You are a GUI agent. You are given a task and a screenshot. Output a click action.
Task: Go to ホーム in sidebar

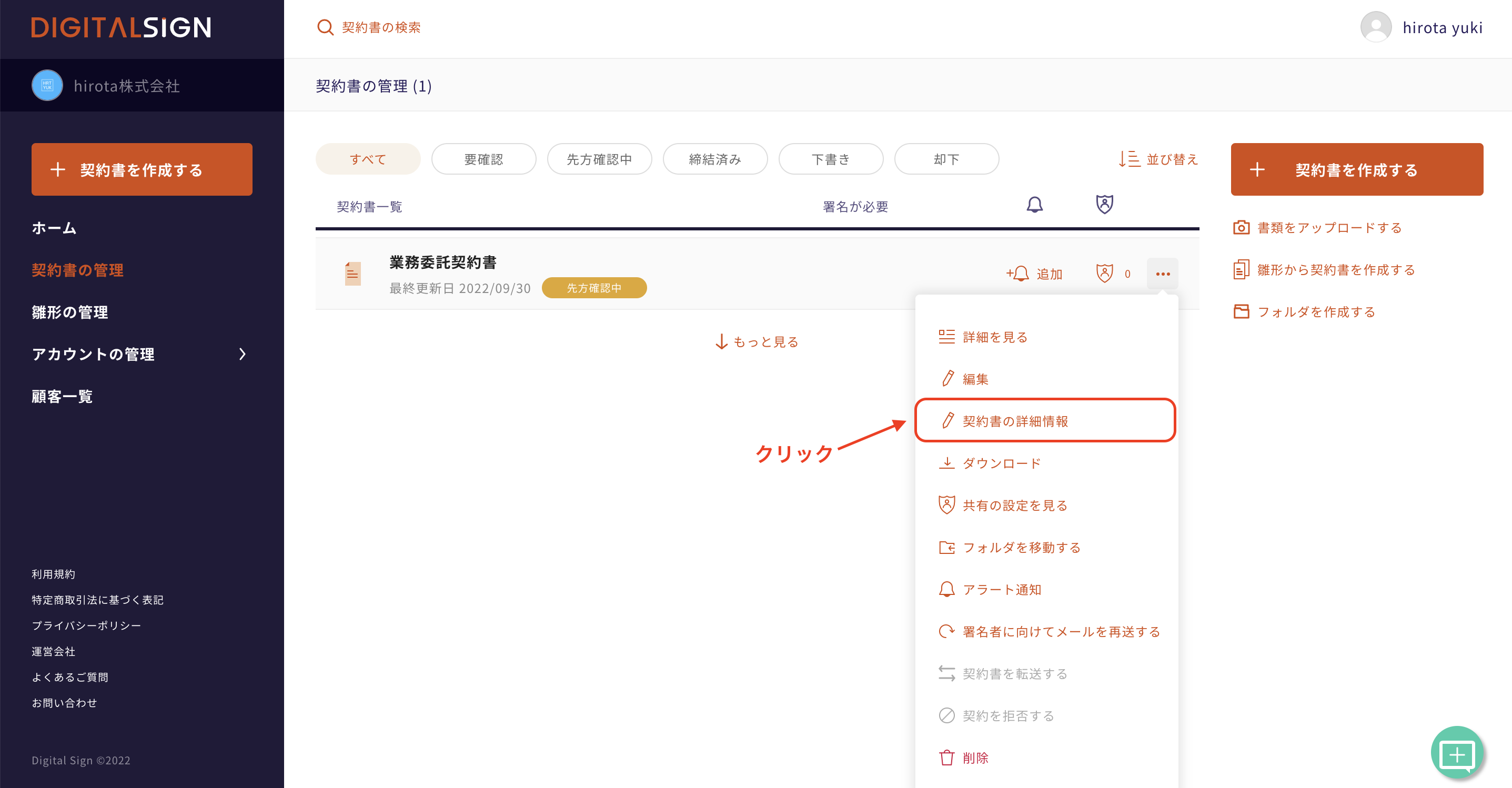[54, 228]
